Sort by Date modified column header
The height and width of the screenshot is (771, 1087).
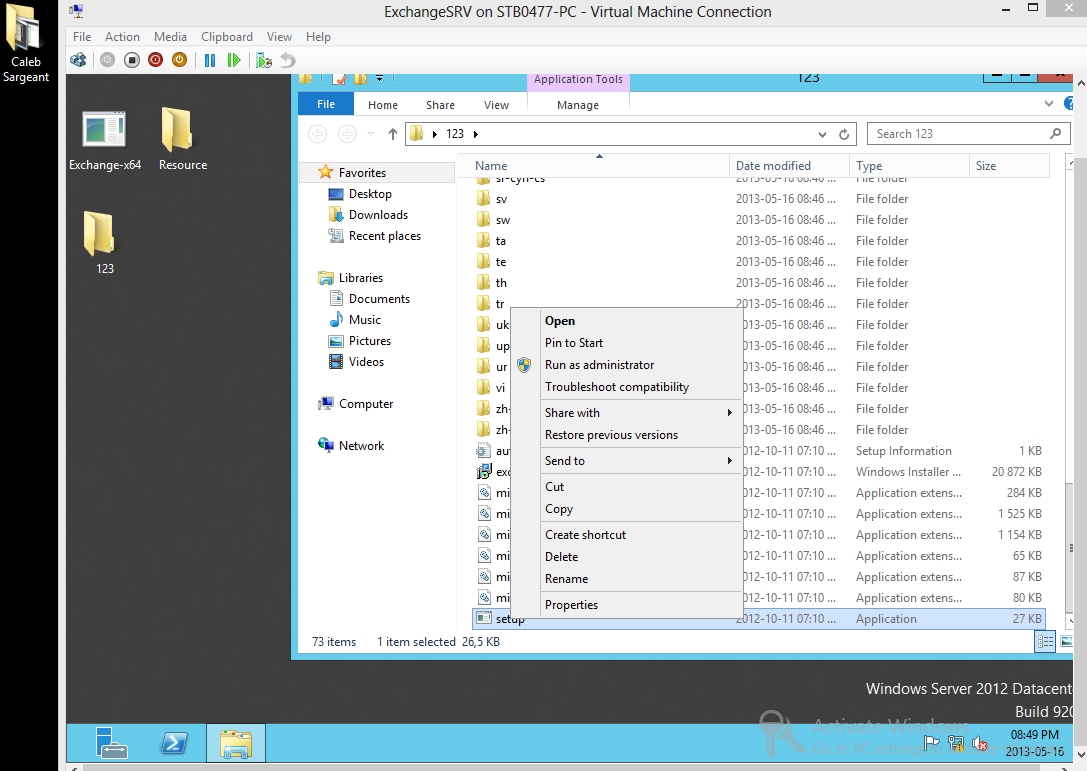tap(789, 166)
